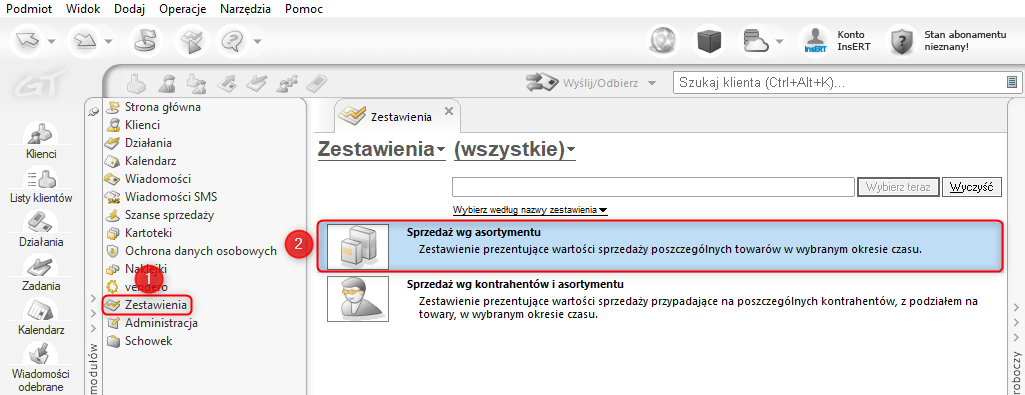Viewport: 1025px width, 395px height.
Task: Open Zadania shortcut in left bar
Action: click(x=41, y=273)
